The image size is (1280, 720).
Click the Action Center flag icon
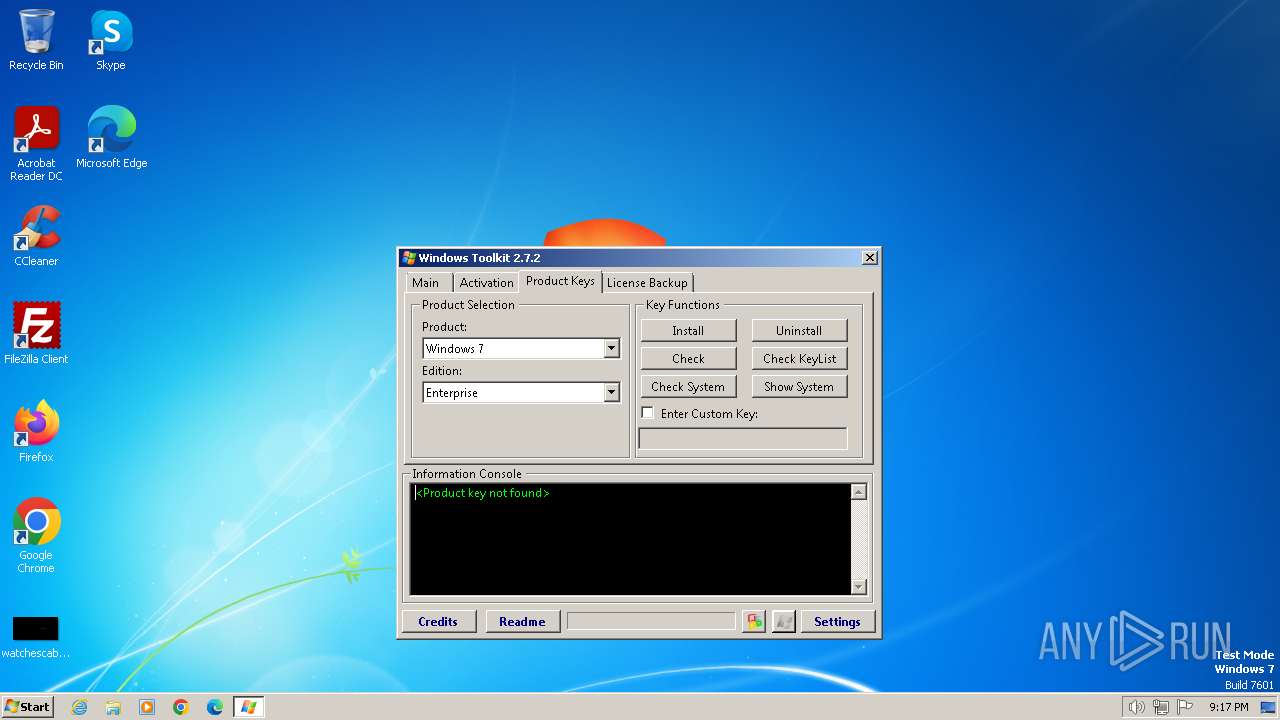(1185, 707)
